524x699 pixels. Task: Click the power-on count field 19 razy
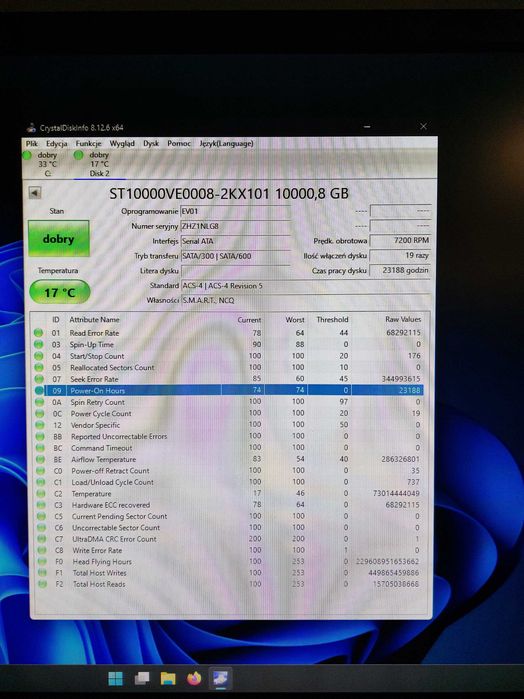pos(400,255)
